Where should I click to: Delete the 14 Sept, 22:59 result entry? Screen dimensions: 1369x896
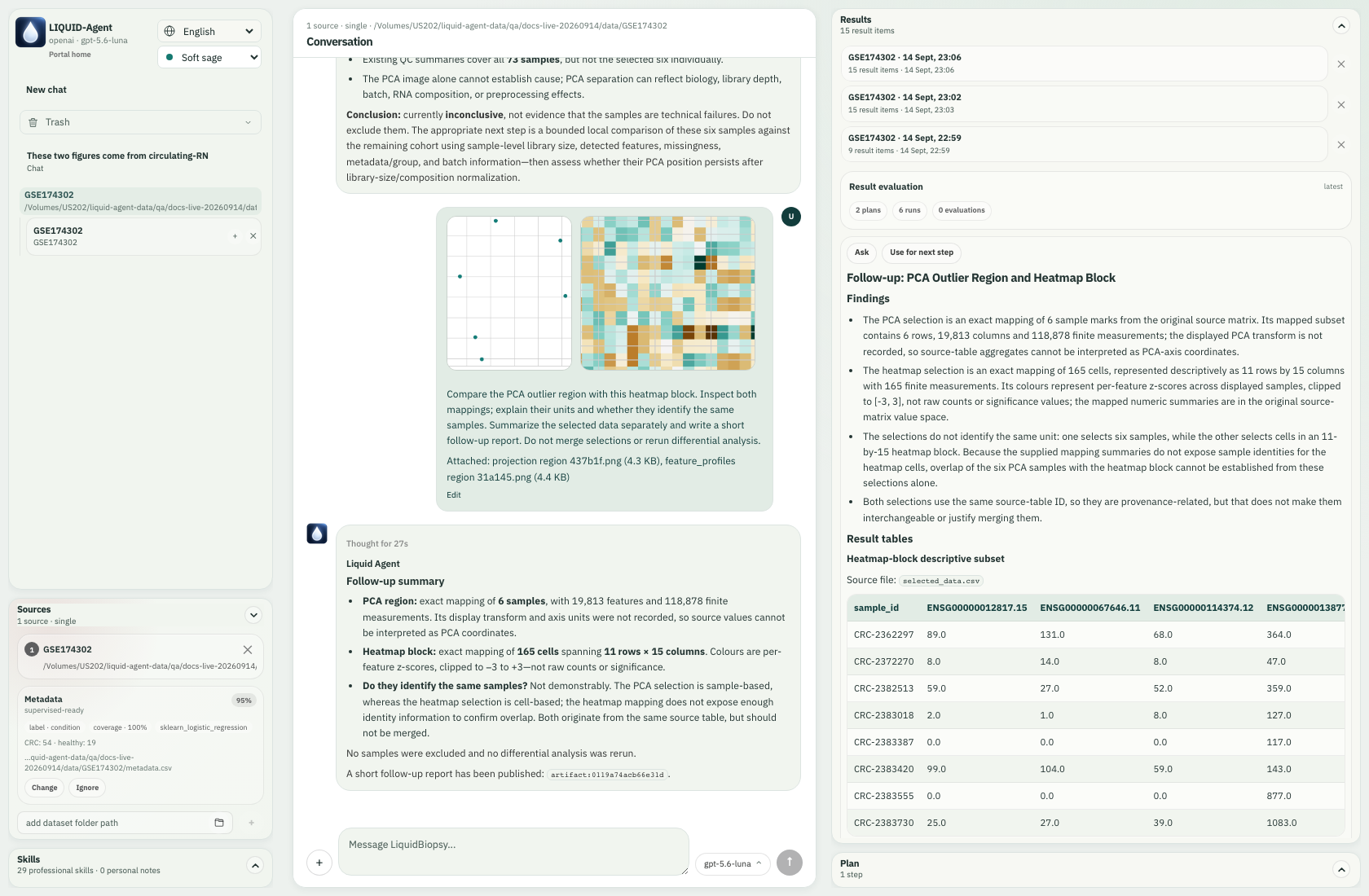[1341, 145]
